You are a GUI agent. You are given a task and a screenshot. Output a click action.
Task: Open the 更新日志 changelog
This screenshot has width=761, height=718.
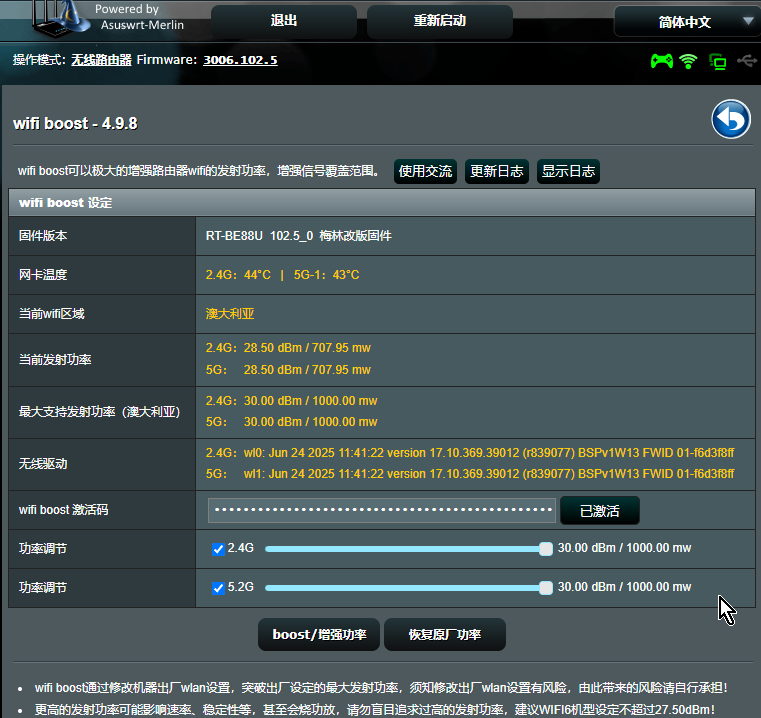pos(496,171)
